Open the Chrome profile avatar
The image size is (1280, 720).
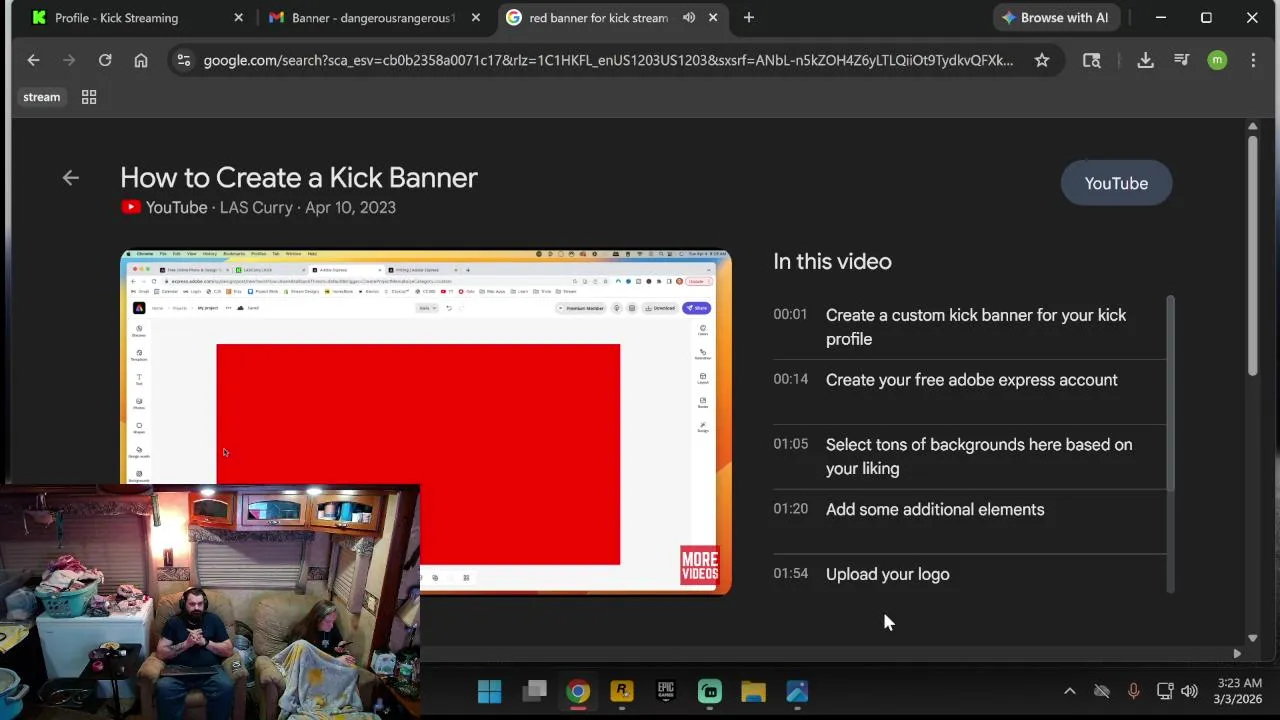pyautogui.click(x=1217, y=60)
